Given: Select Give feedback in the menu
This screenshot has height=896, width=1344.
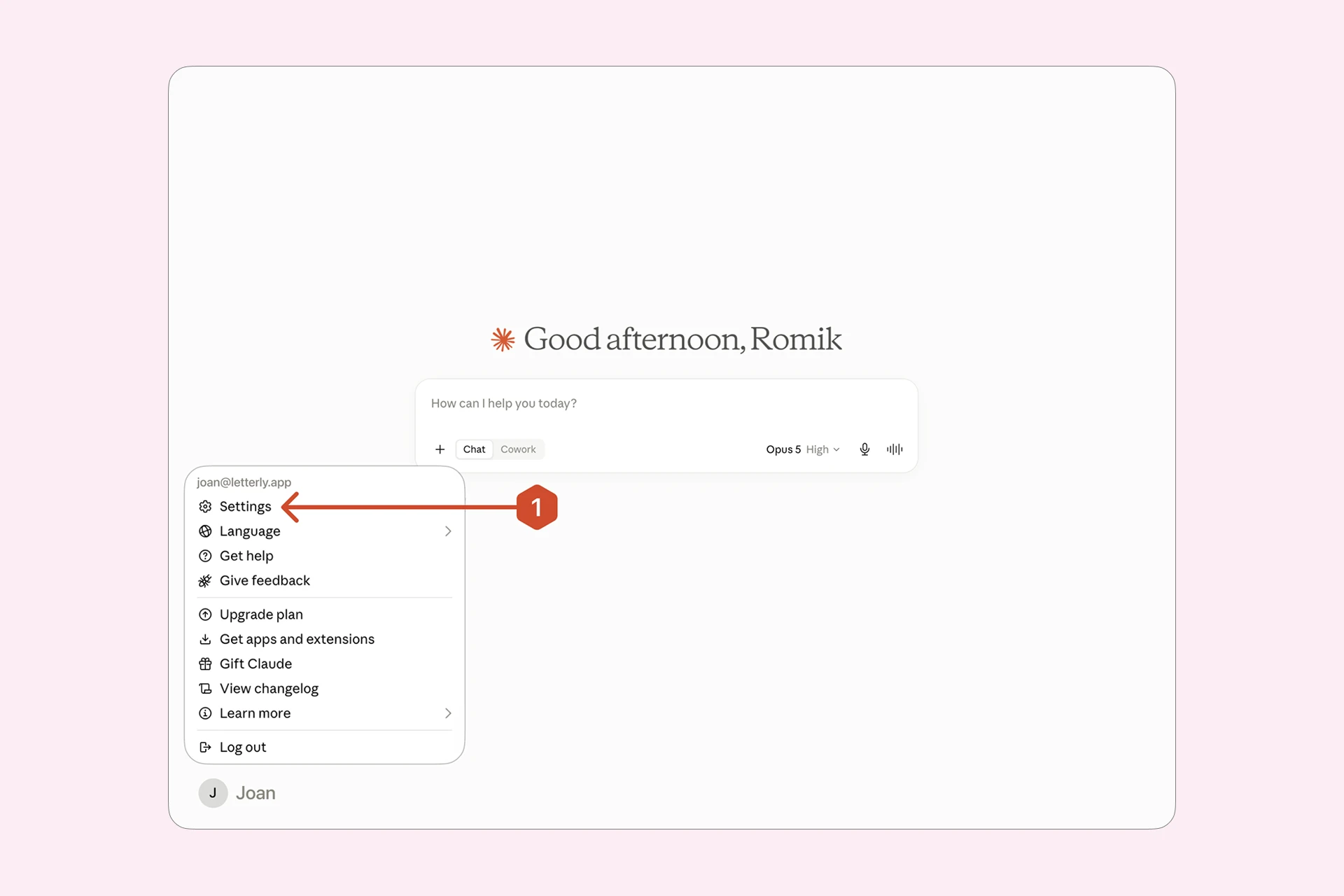Looking at the screenshot, I should (x=325, y=580).
